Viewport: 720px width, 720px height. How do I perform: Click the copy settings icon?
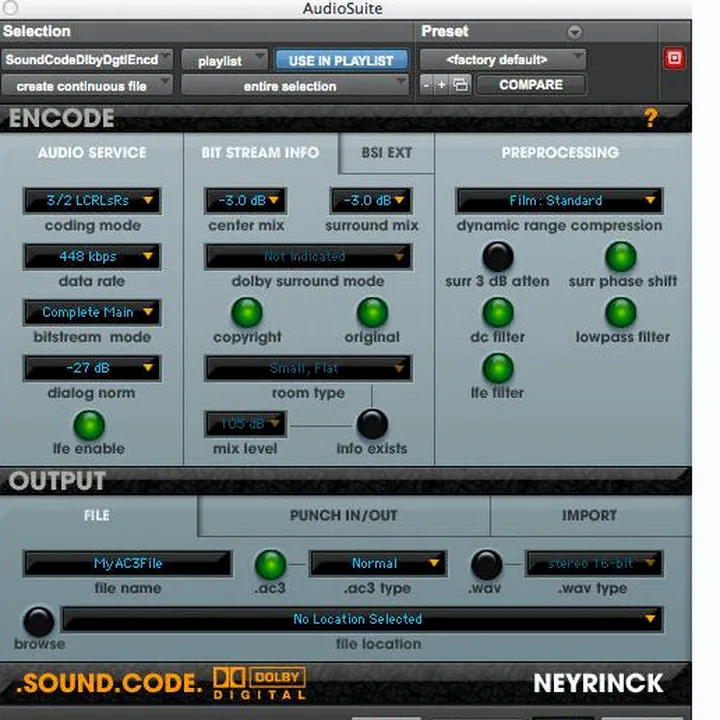tap(460, 85)
